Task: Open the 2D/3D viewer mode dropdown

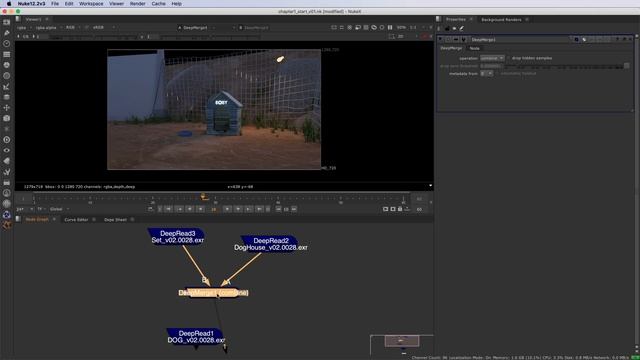Action: click(x=403, y=36)
